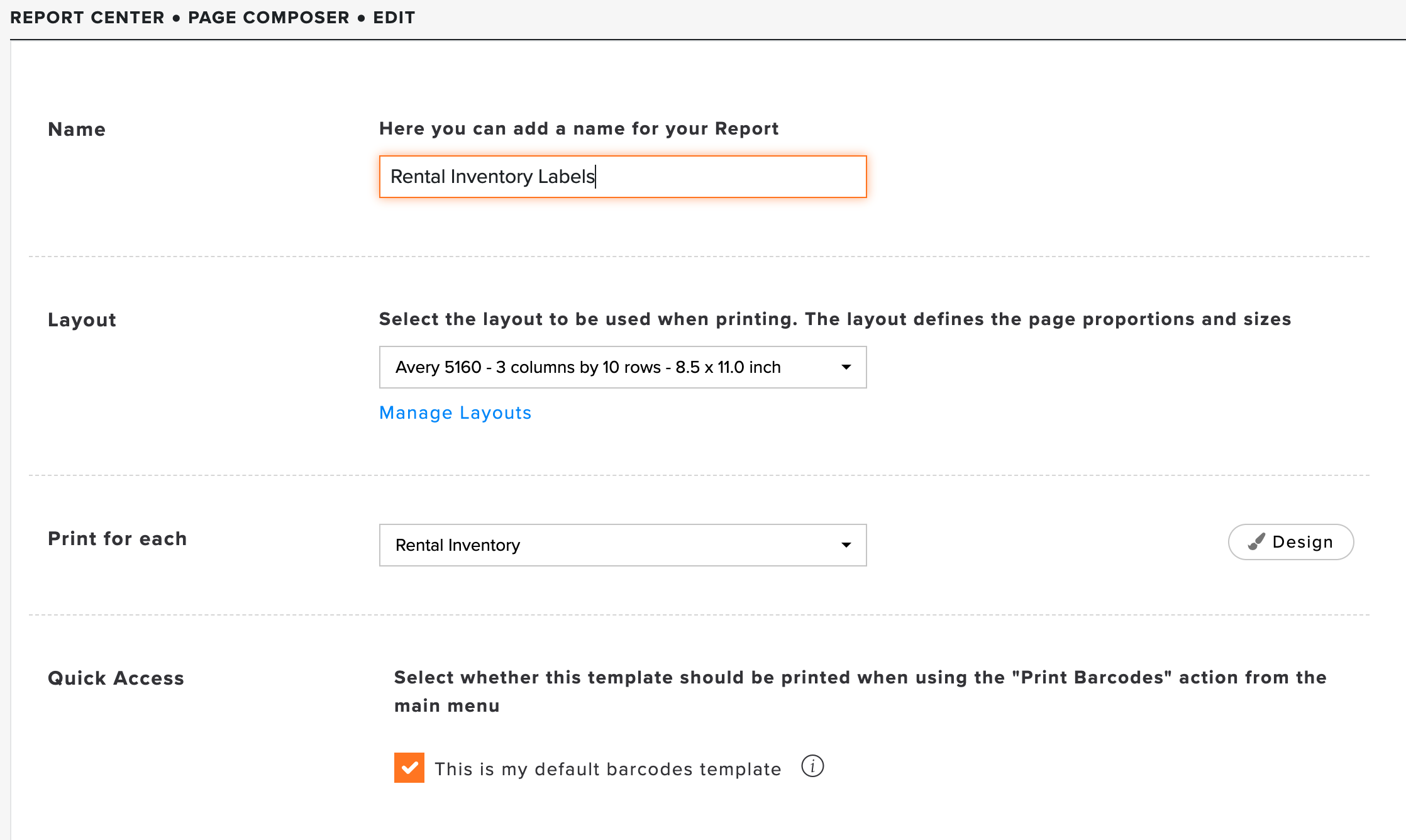Click the 'Print for each' label
The height and width of the screenshot is (840, 1406).
click(x=118, y=539)
